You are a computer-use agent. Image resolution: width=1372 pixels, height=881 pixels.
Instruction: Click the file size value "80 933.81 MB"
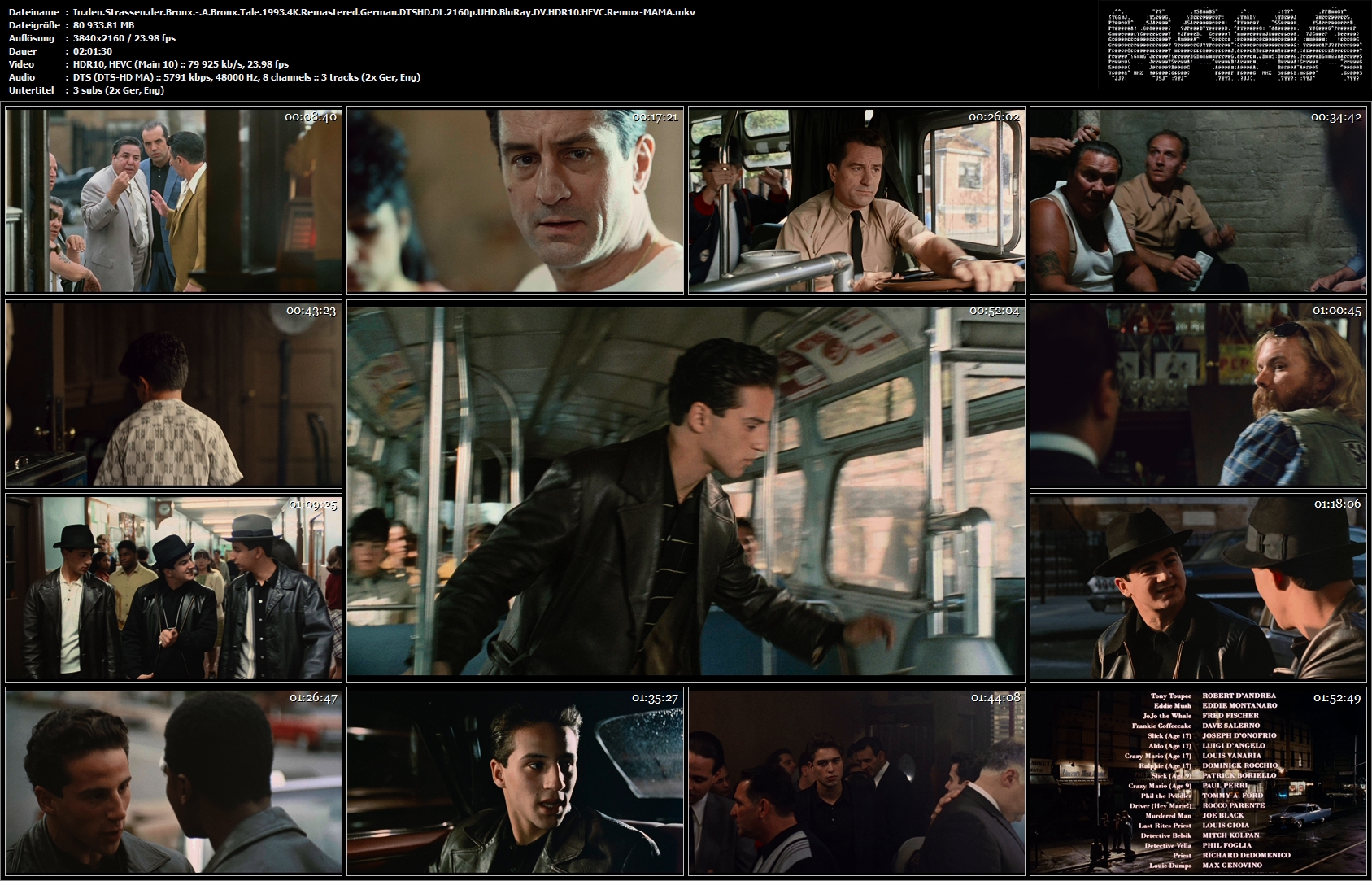pos(103,25)
